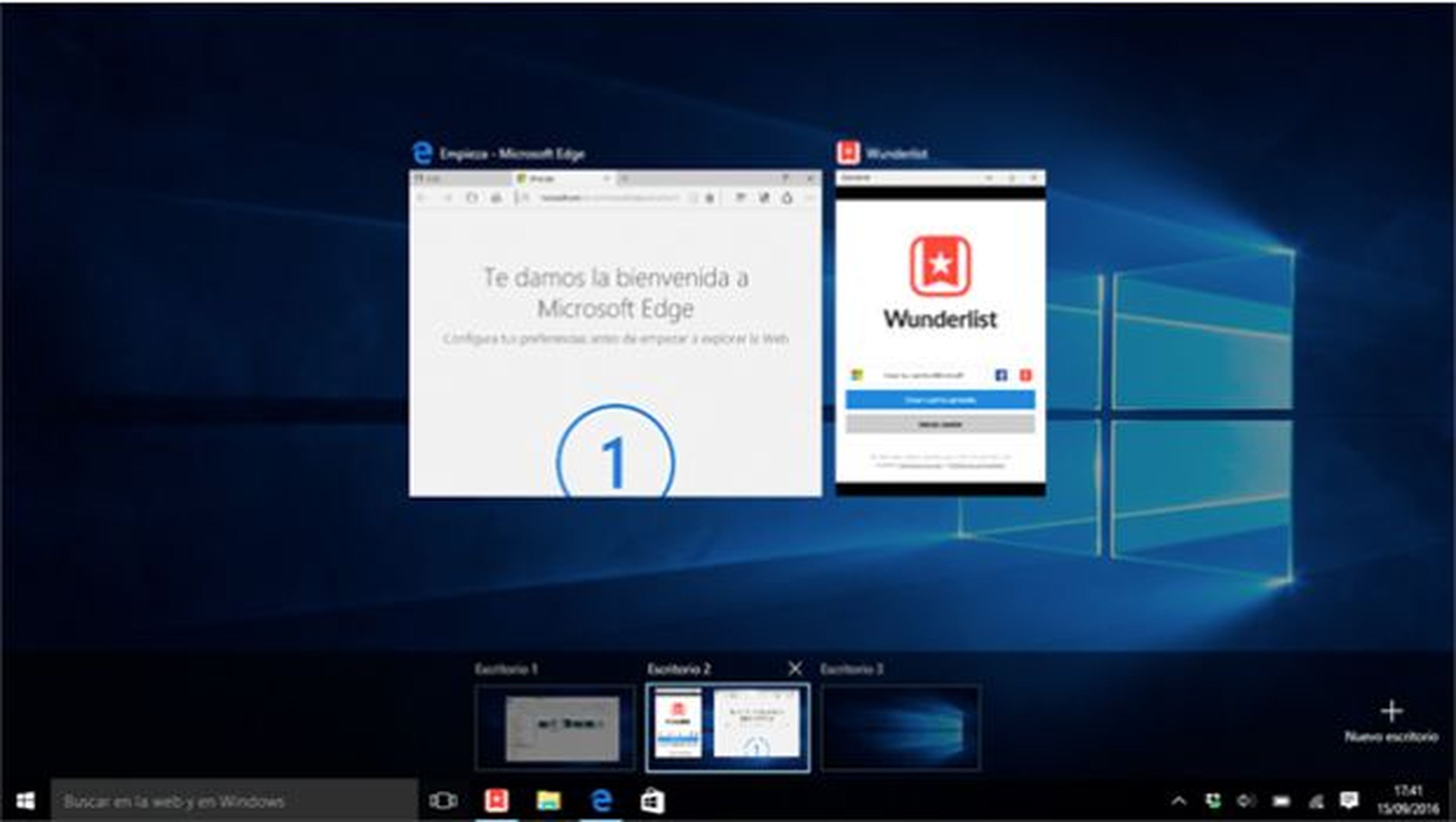1456x822 pixels.
Task: Select the Microsoft Edge window preview
Action: click(x=615, y=333)
